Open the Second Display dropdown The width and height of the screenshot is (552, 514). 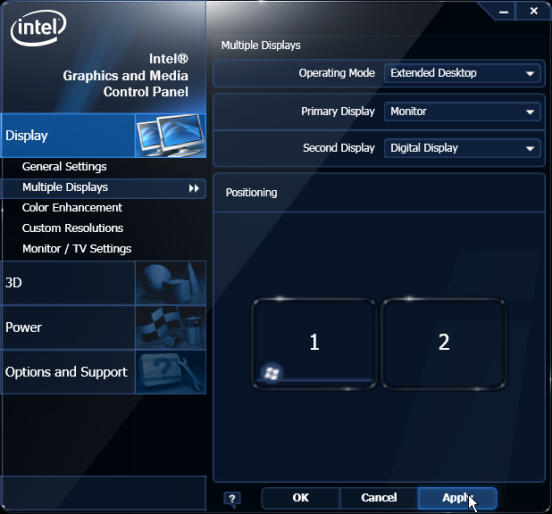[x=462, y=148]
